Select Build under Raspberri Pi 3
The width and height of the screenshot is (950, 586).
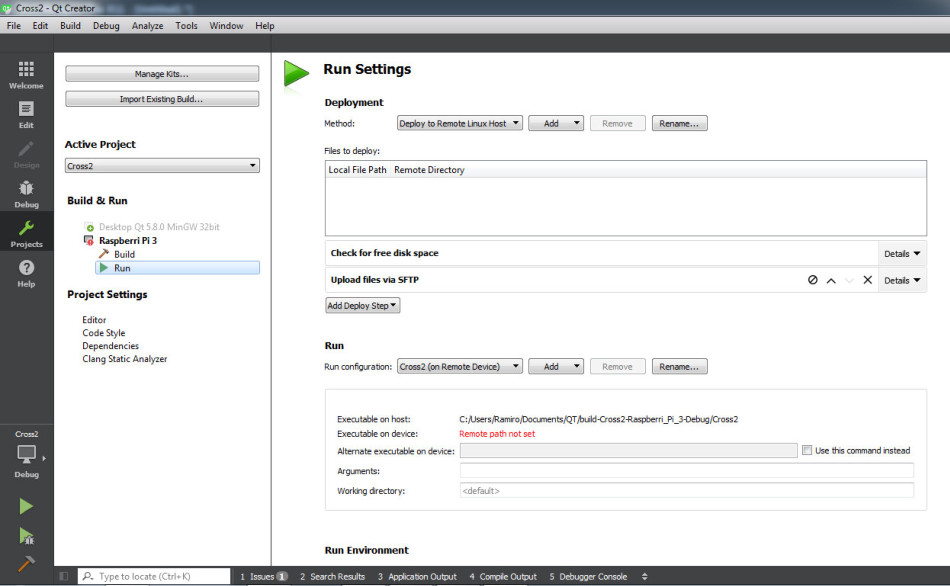point(124,254)
